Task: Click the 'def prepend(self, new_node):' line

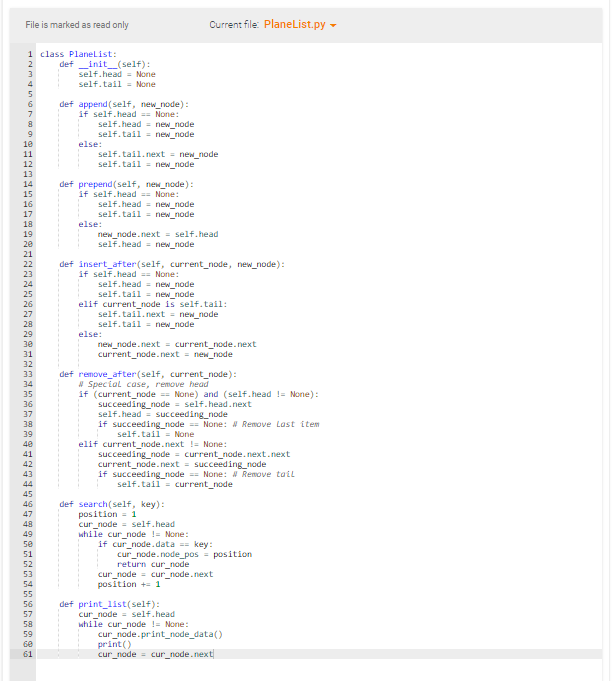Action: tap(126, 184)
